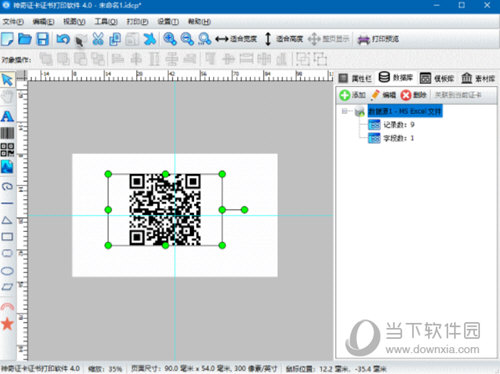Save the document with the floppy disk icon
This screenshot has width=500, height=374.
tap(42, 39)
